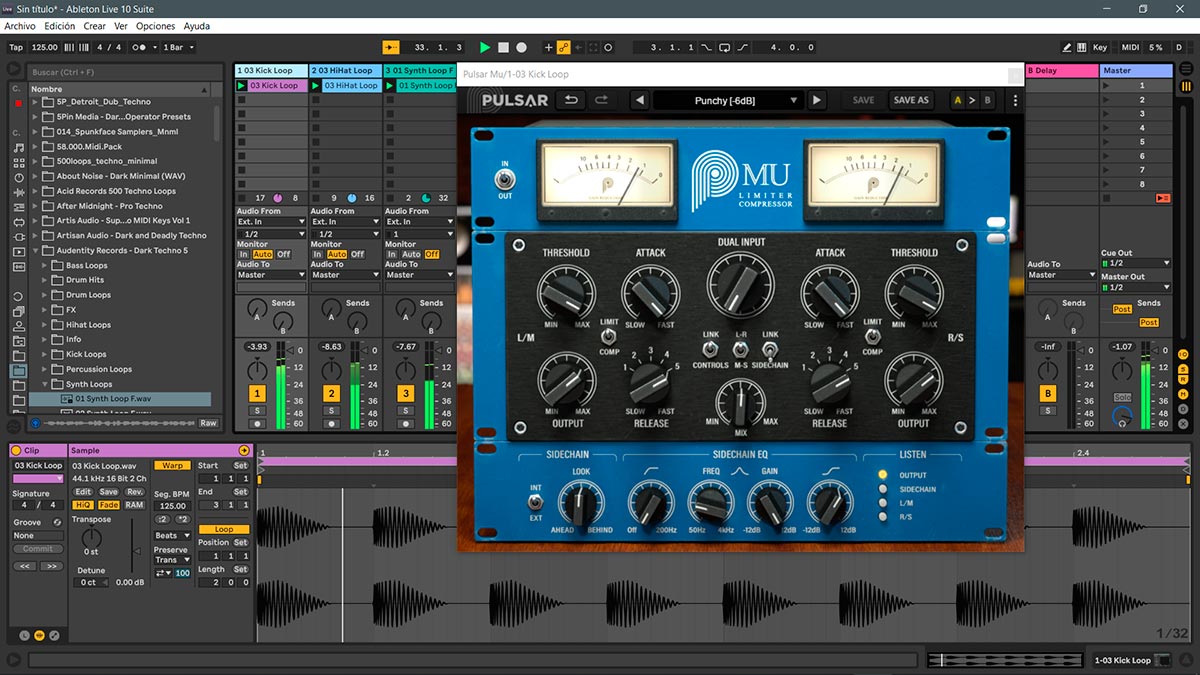Select OUTPUT in the LISTEN section
The image size is (1200, 675).
(882, 475)
